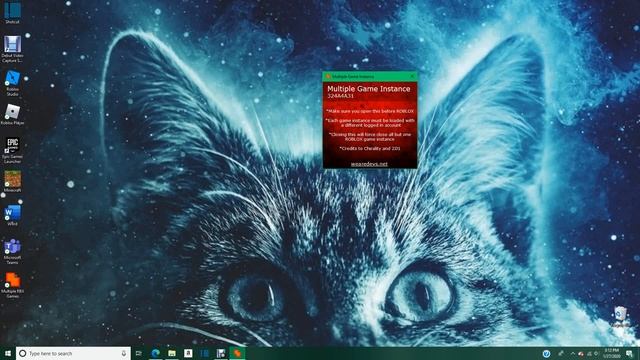The width and height of the screenshot is (640, 360).
Task: Open the taskbar clock and date
Action: pyautogui.click(x=612, y=353)
